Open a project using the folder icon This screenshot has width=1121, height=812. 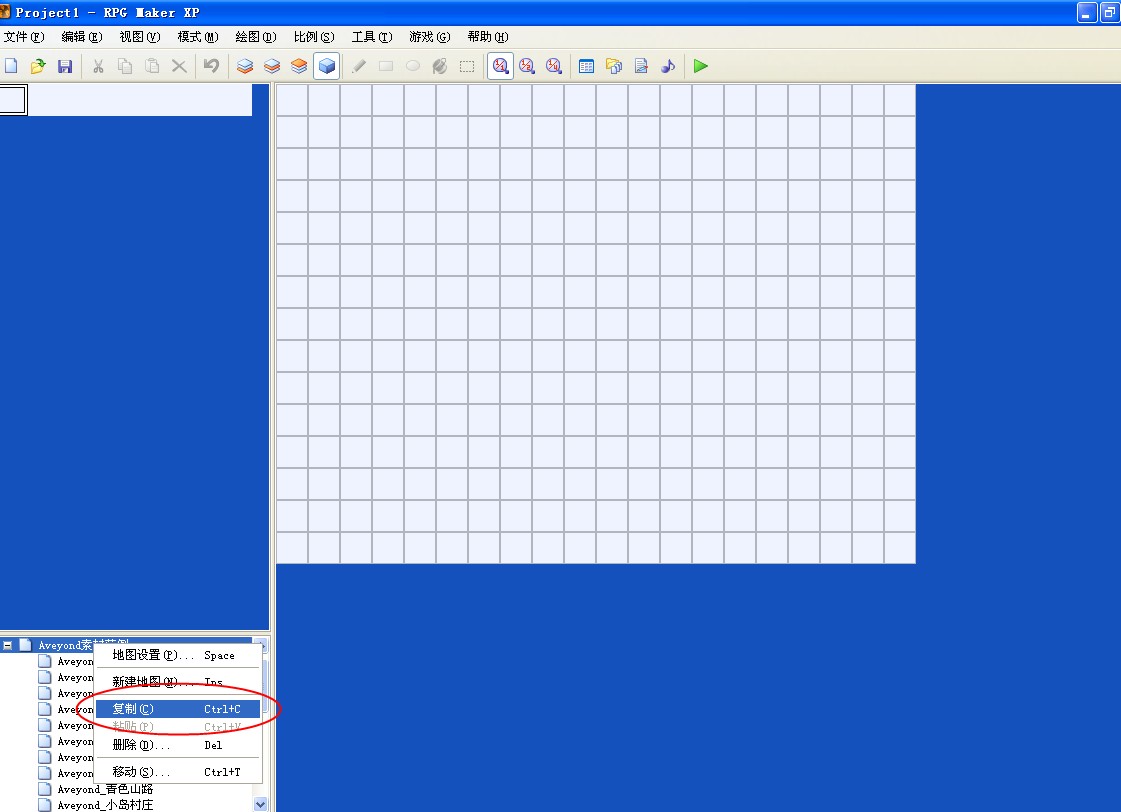38,66
